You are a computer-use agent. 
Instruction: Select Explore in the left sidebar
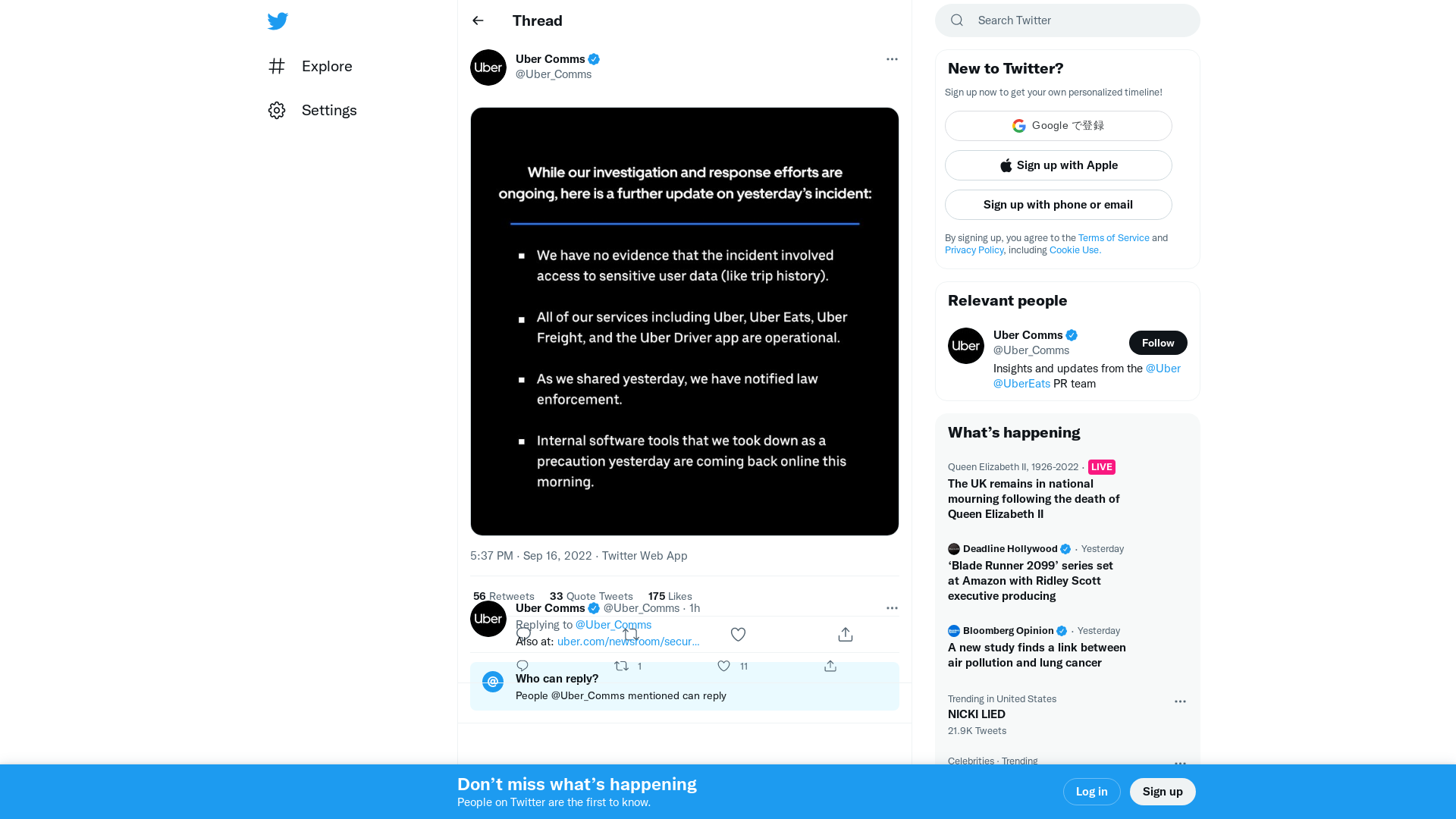point(326,66)
